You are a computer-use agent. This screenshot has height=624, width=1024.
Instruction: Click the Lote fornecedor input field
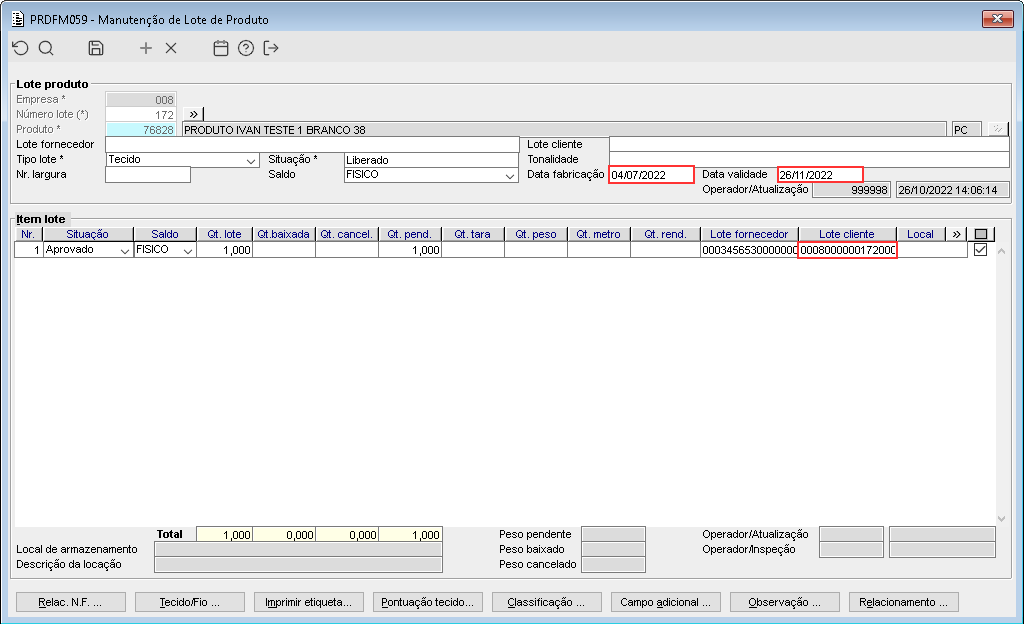point(312,144)
